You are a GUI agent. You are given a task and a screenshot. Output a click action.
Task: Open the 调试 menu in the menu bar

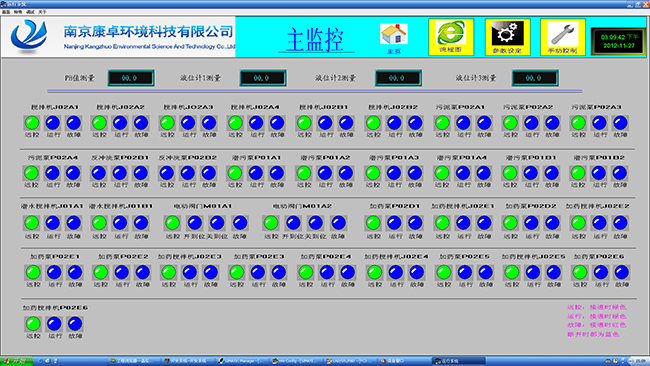30,12
